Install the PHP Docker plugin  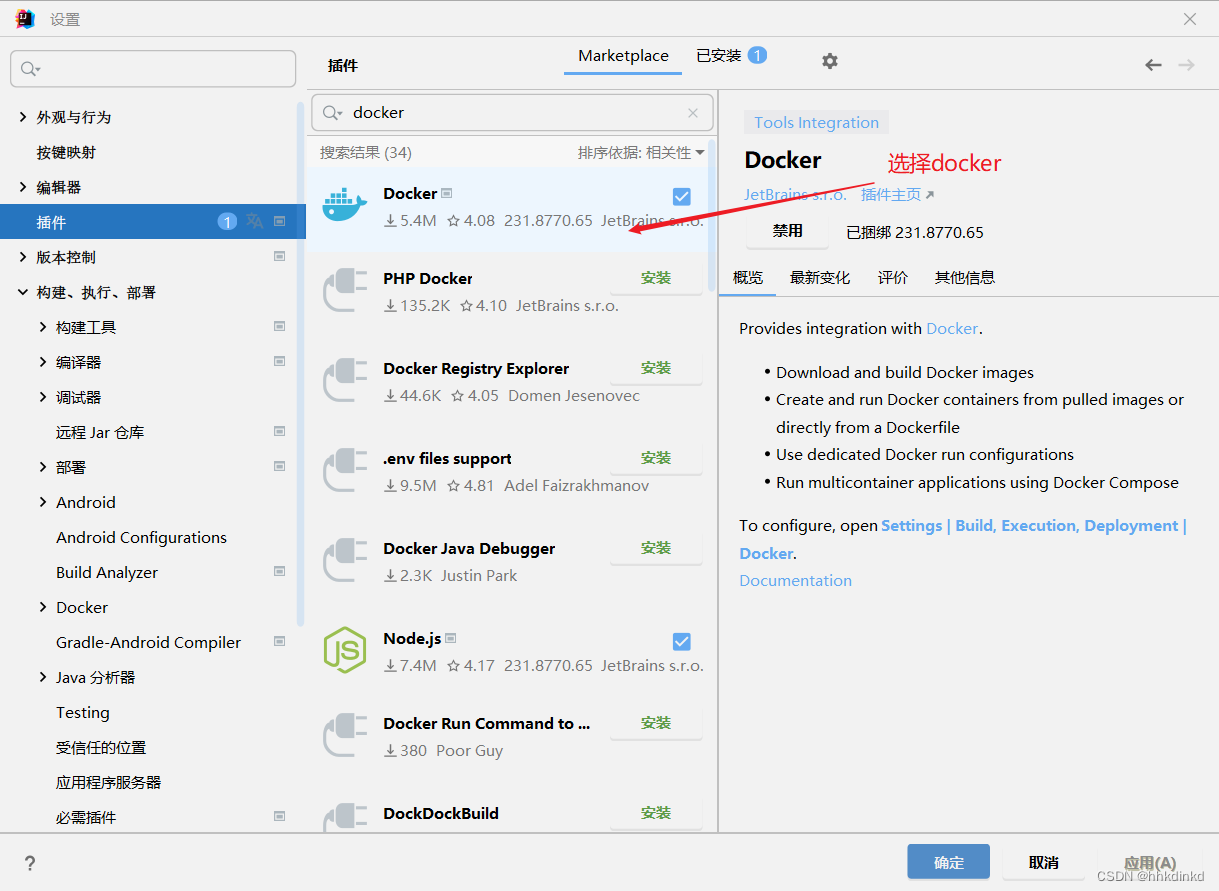tap(656, 278)
